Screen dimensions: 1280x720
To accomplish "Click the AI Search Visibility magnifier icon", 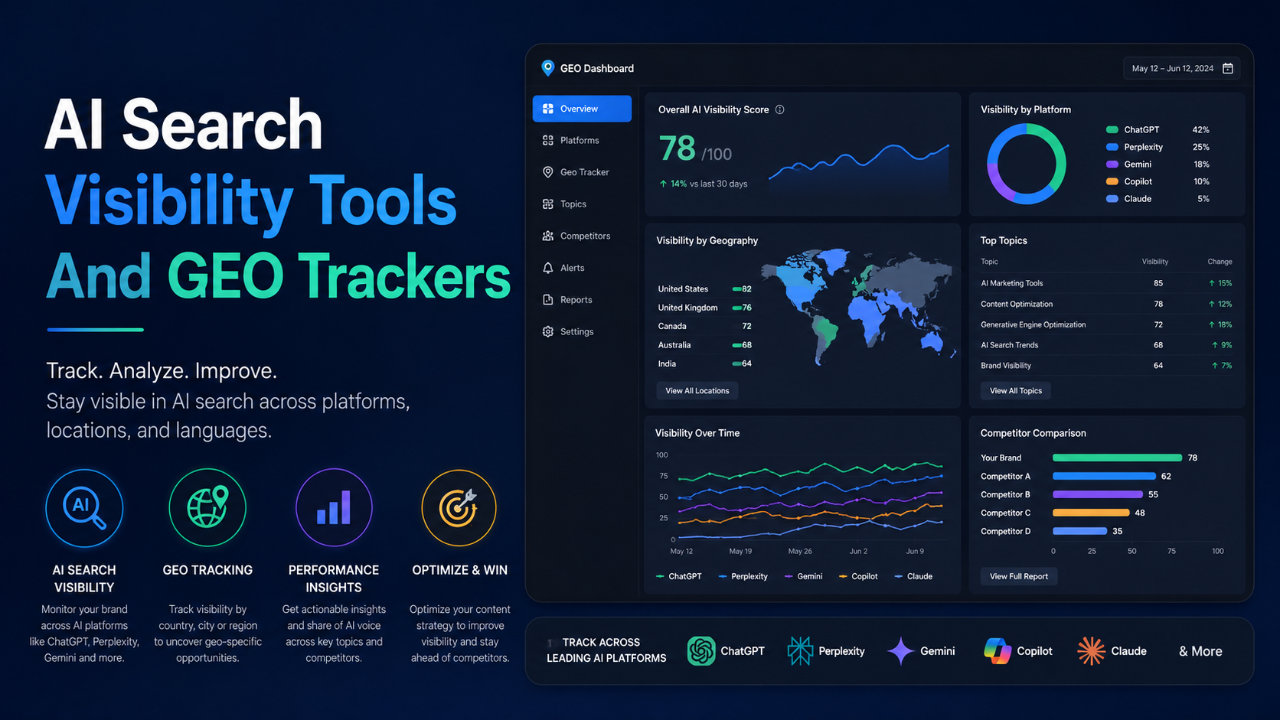I will pyautogui.click(x=84, y=508).
